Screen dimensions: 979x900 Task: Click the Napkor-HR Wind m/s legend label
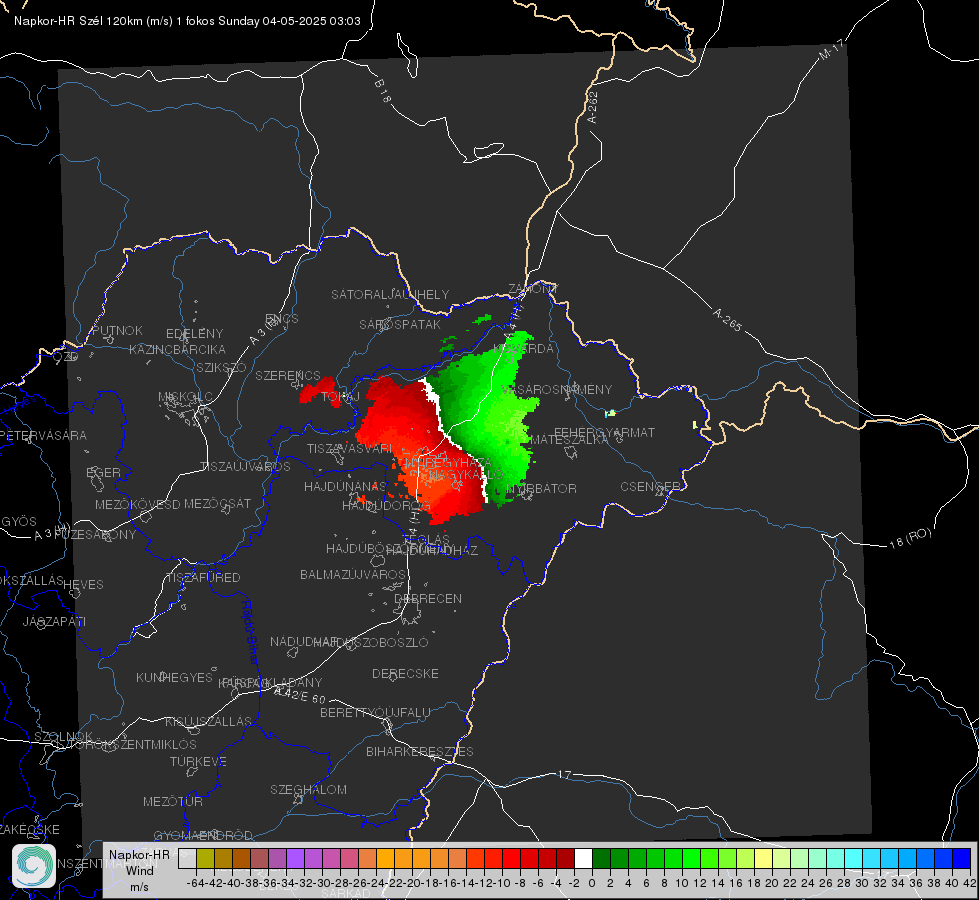(139, 870)
